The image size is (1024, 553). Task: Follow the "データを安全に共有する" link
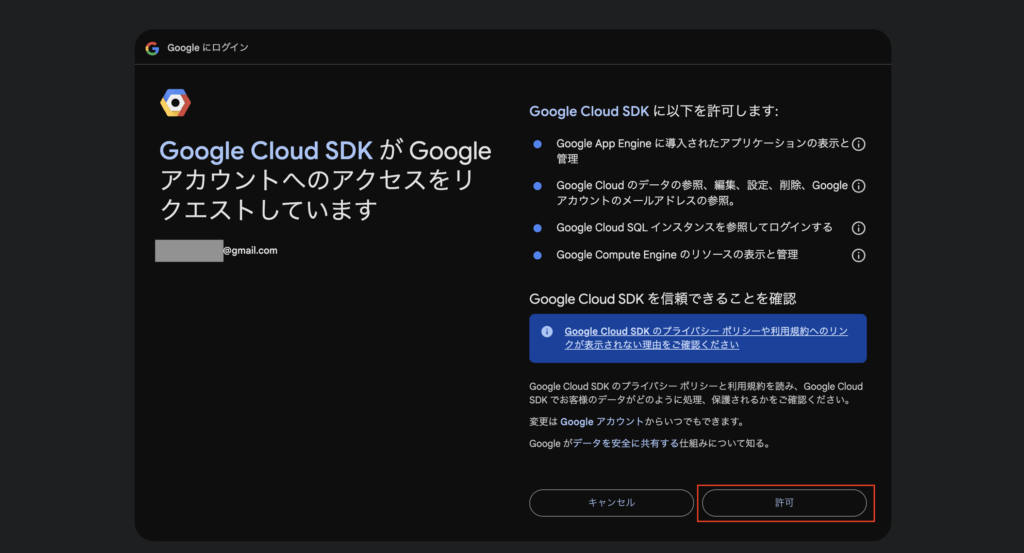tap(626, 443)
